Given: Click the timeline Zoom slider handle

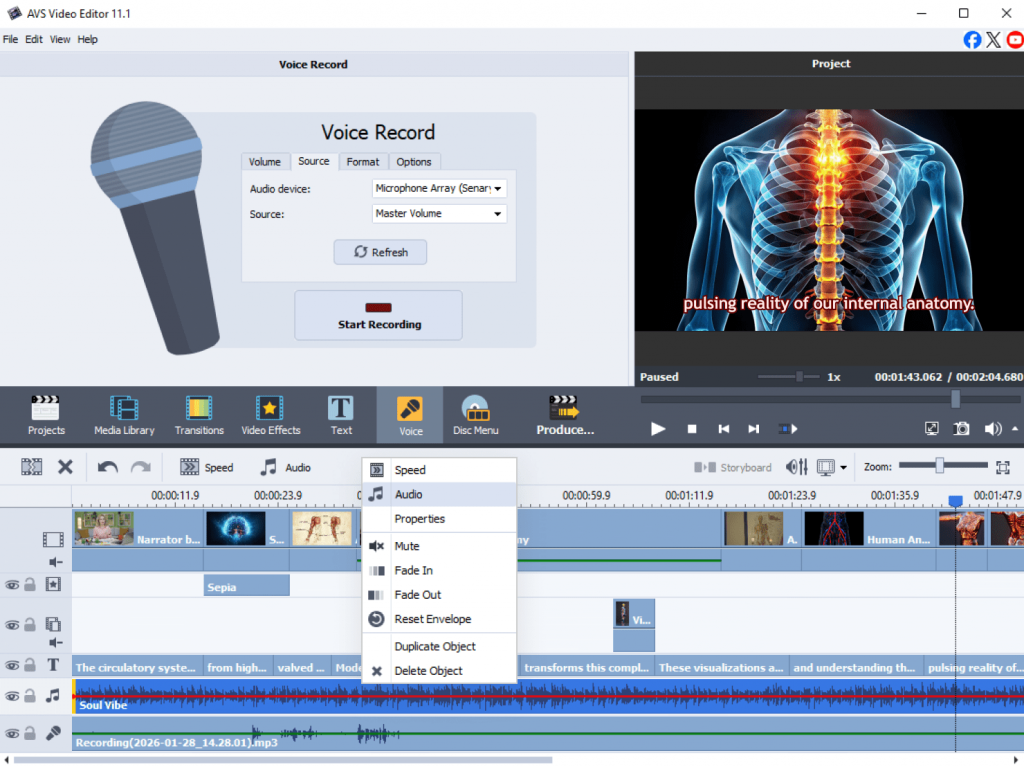Looking at the screenshot, I should point(940,466).
